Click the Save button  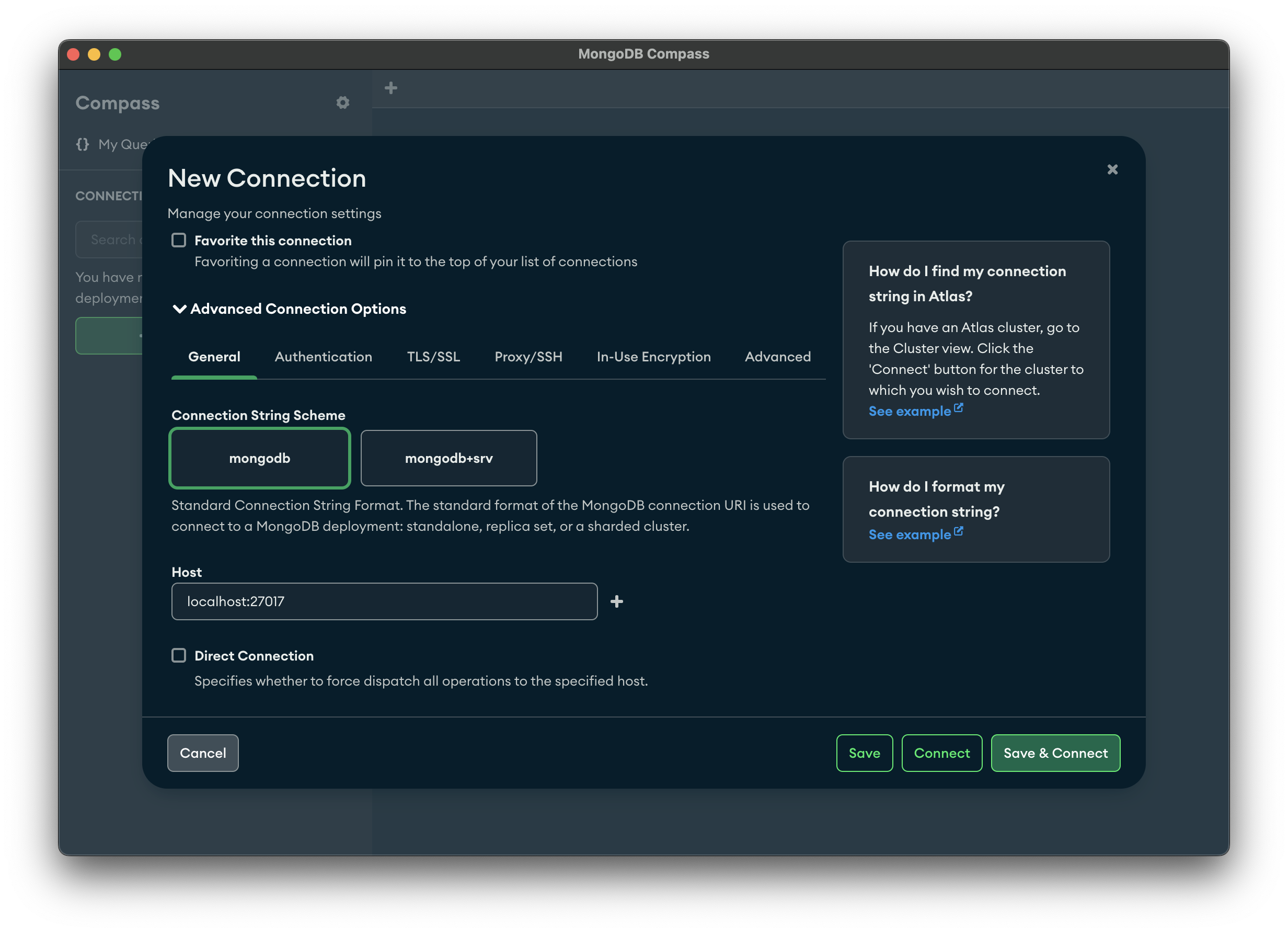click(x=865, y=753)
